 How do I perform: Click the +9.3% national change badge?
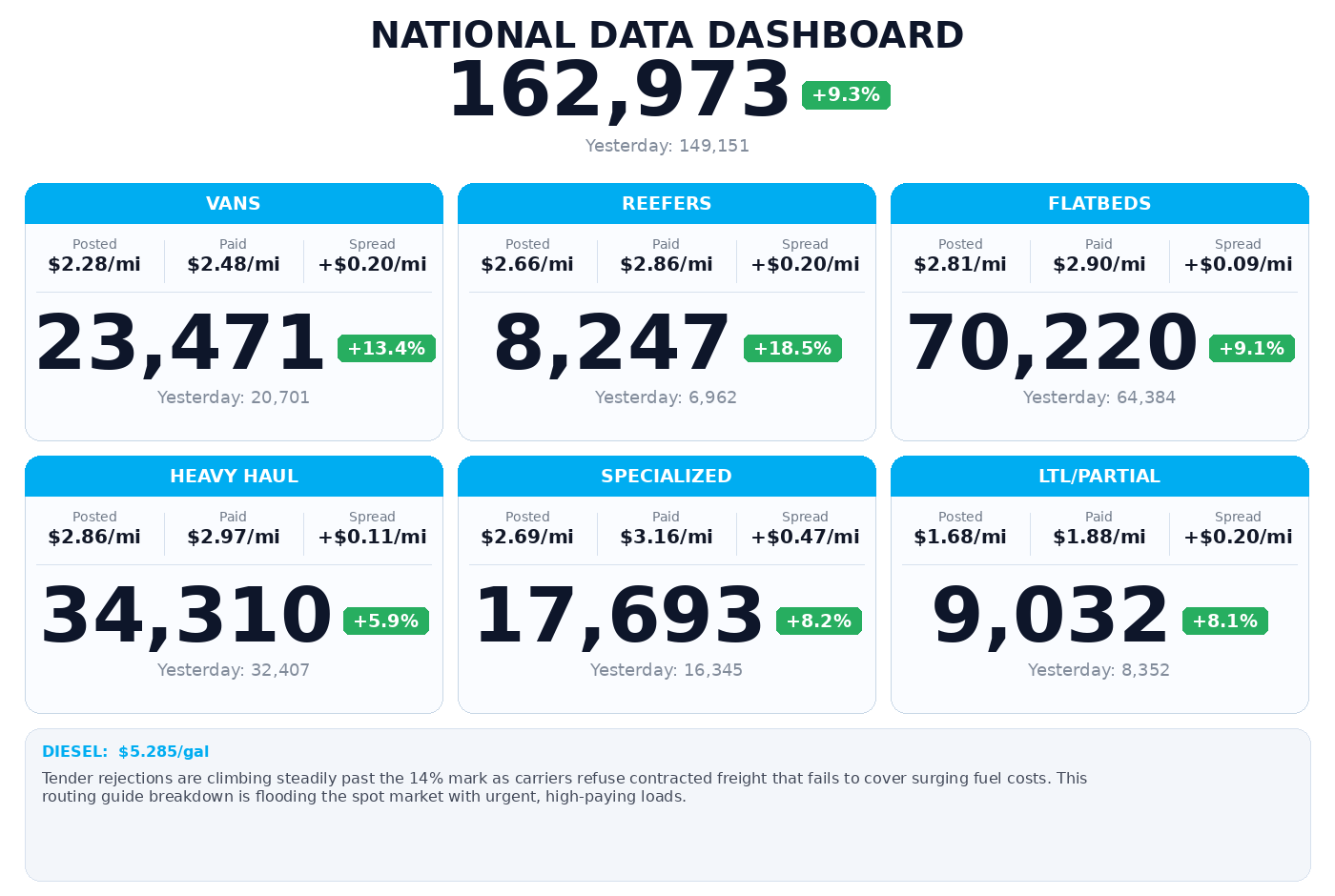(x=846, y=94)
